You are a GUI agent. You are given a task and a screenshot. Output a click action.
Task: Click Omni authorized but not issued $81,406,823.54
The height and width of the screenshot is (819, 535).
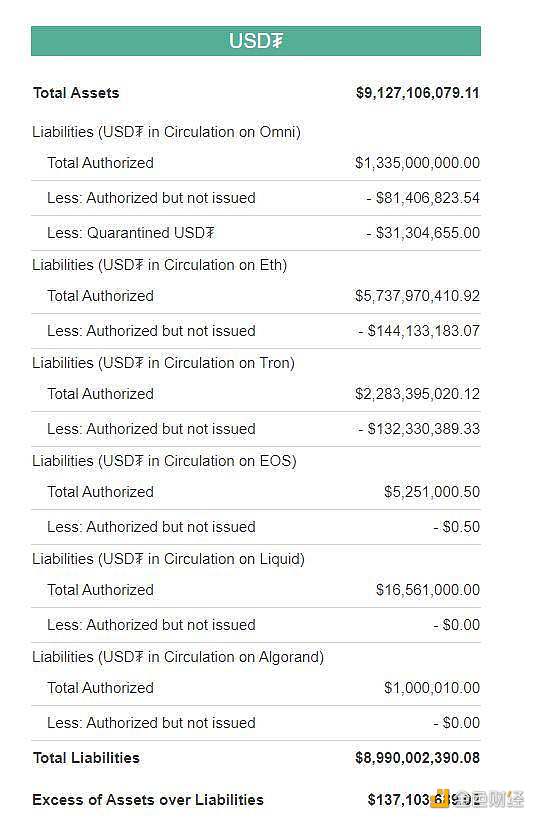click(x=423, y=197)
